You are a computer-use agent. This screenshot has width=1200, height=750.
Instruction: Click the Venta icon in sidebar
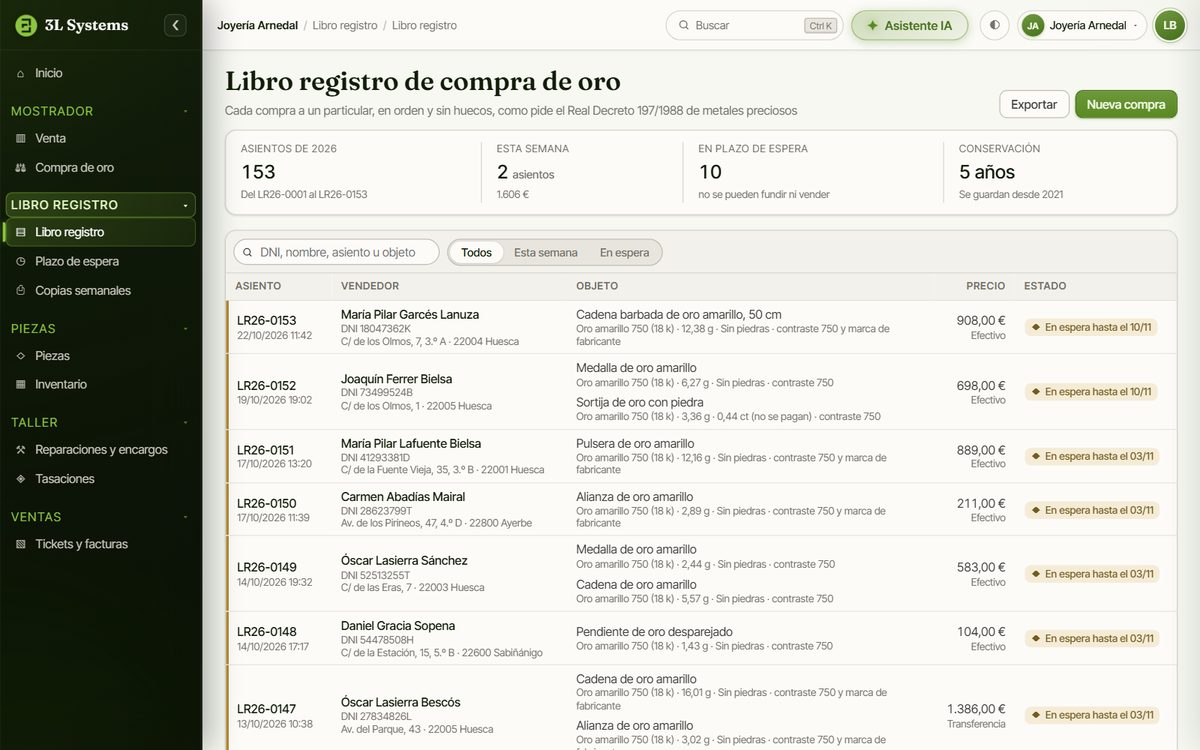click(21, 138)
